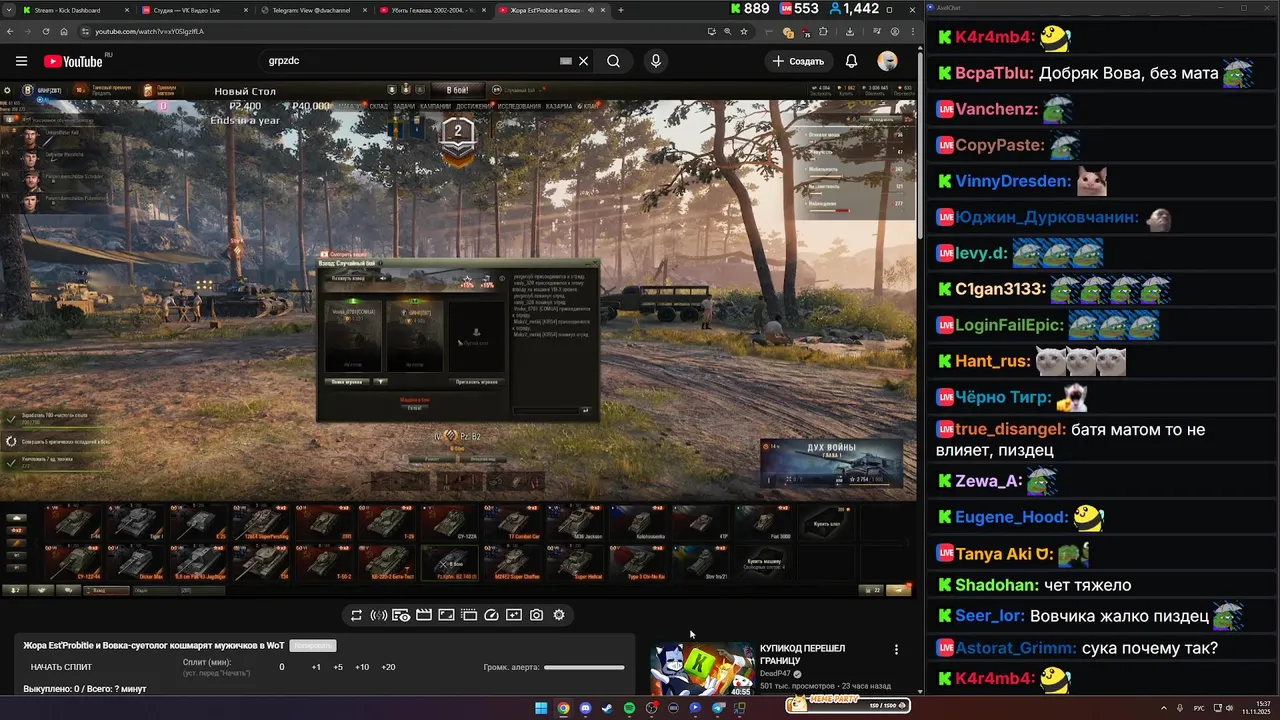Open the browser downloads icon
Image resolution: width=1280 pixels, height=720 pixels.
click(850, 31)
